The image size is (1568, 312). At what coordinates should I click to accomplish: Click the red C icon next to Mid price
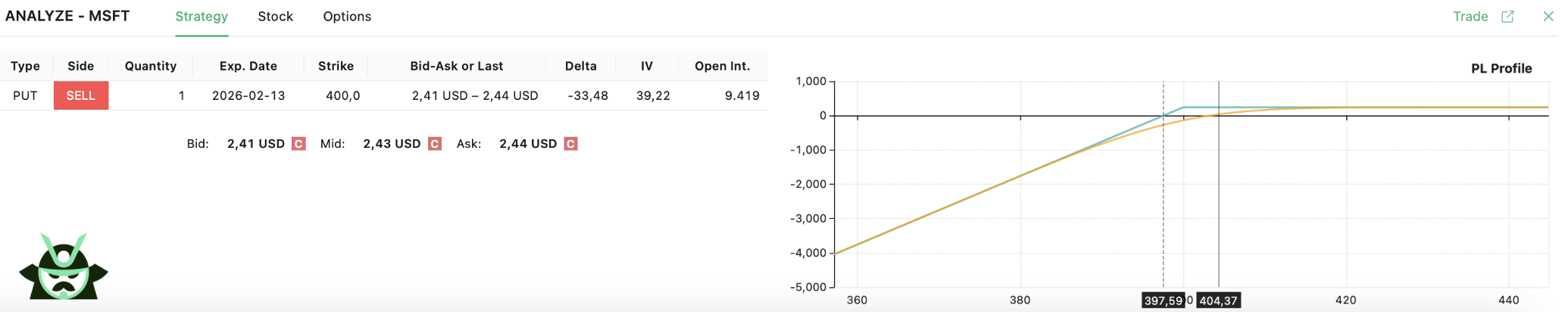coord(435,144)
